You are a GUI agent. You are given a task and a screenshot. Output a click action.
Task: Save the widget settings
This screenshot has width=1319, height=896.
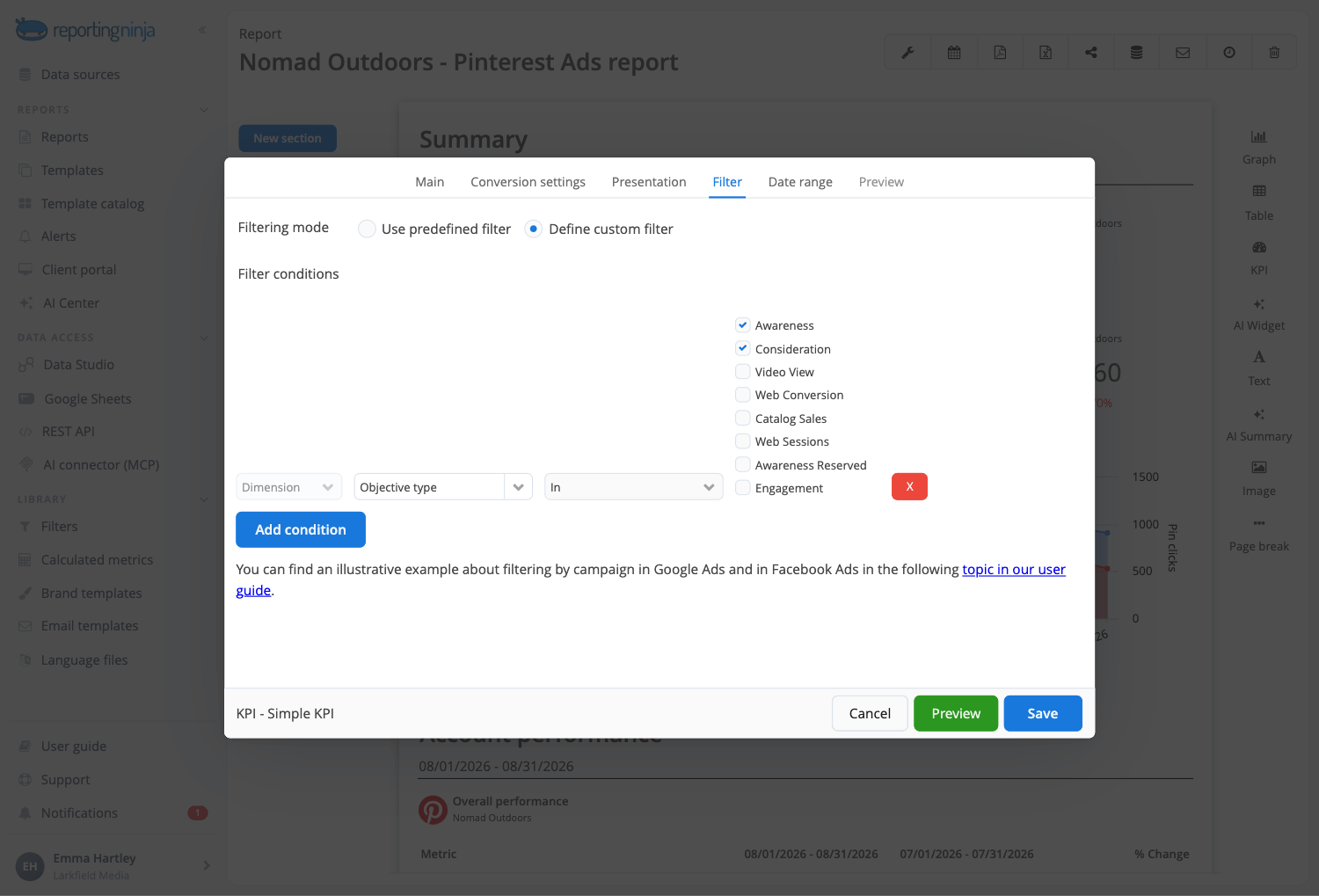coord(1043,713)
